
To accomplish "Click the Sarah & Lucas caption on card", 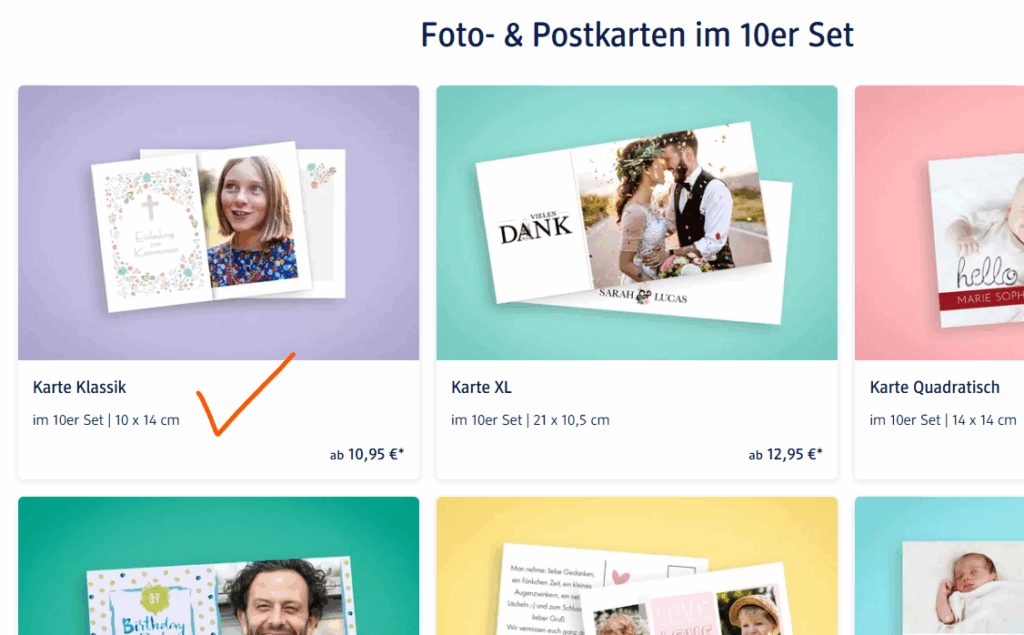I will click(643, 296).
